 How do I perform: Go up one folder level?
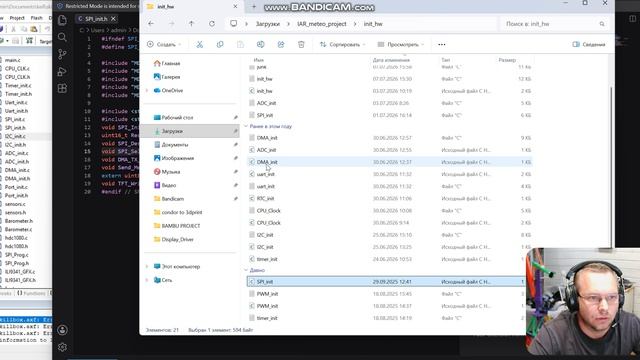(x=191, y=24)
